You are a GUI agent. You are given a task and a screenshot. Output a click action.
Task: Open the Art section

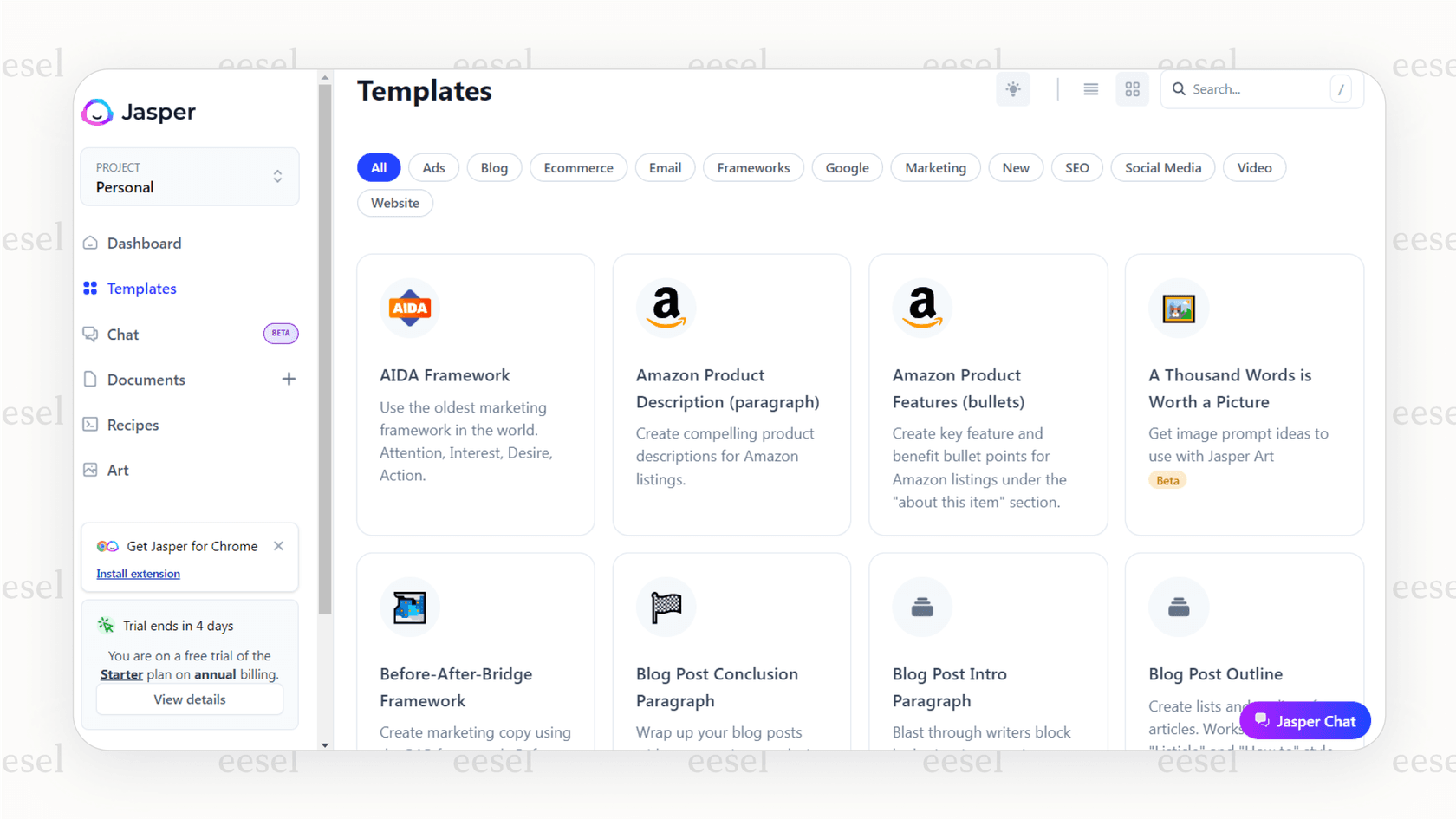[117, 469]
